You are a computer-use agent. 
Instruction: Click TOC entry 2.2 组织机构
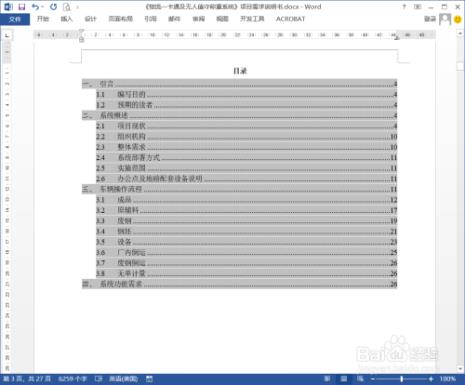(247, 137)
